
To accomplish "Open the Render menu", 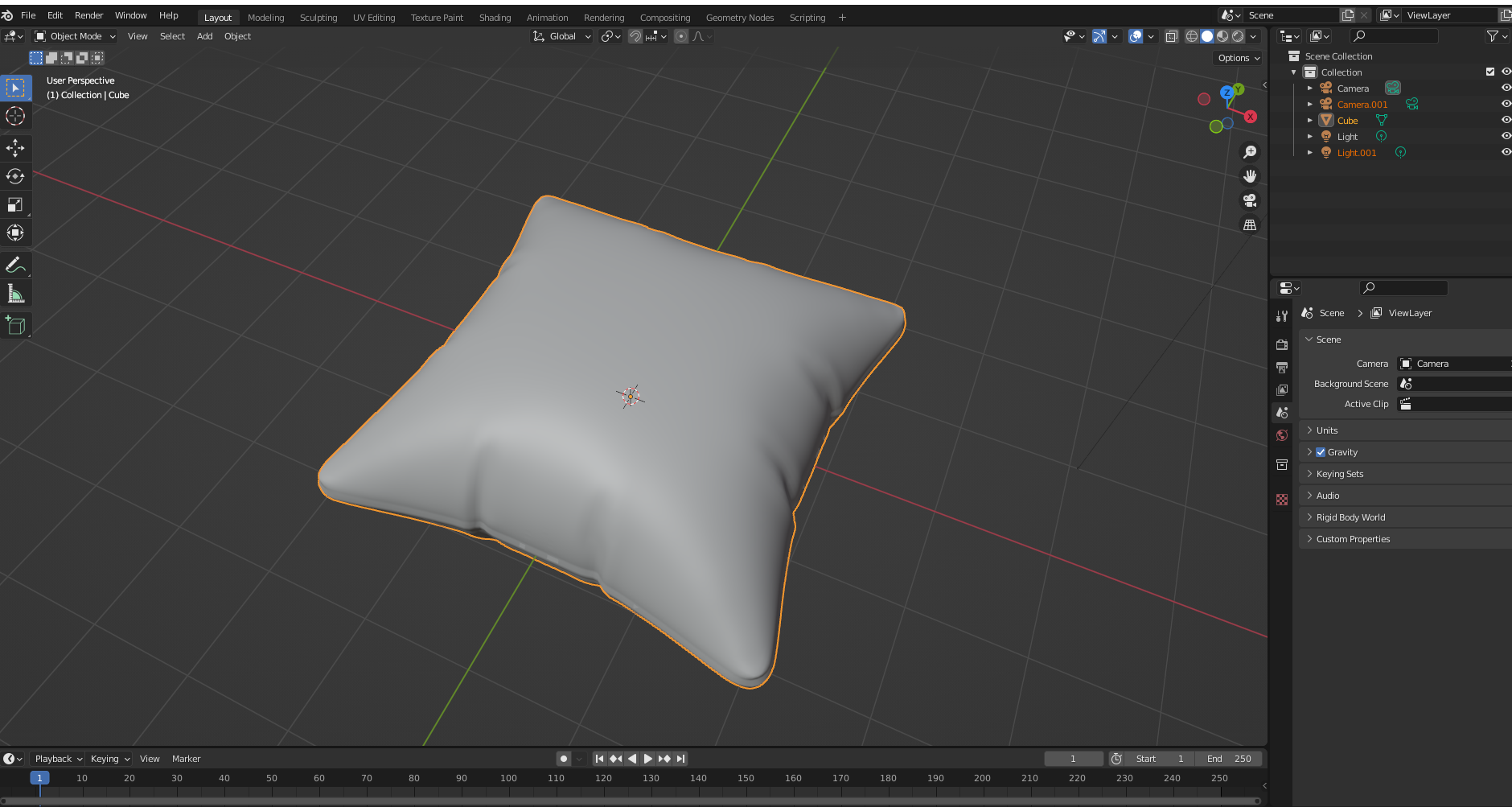I will (x=88, y=15).
